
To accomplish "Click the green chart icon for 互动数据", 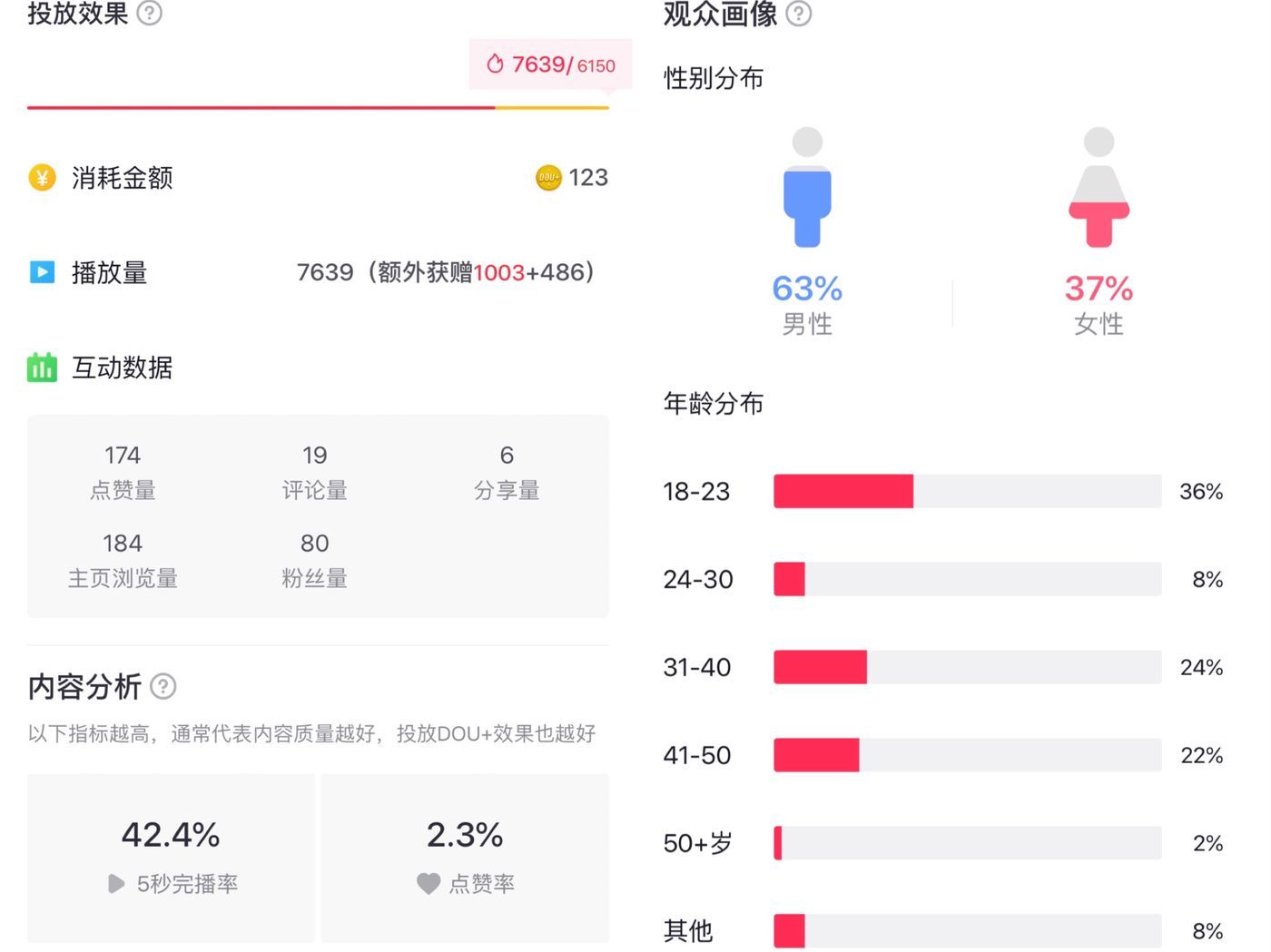I will point(42,367).
